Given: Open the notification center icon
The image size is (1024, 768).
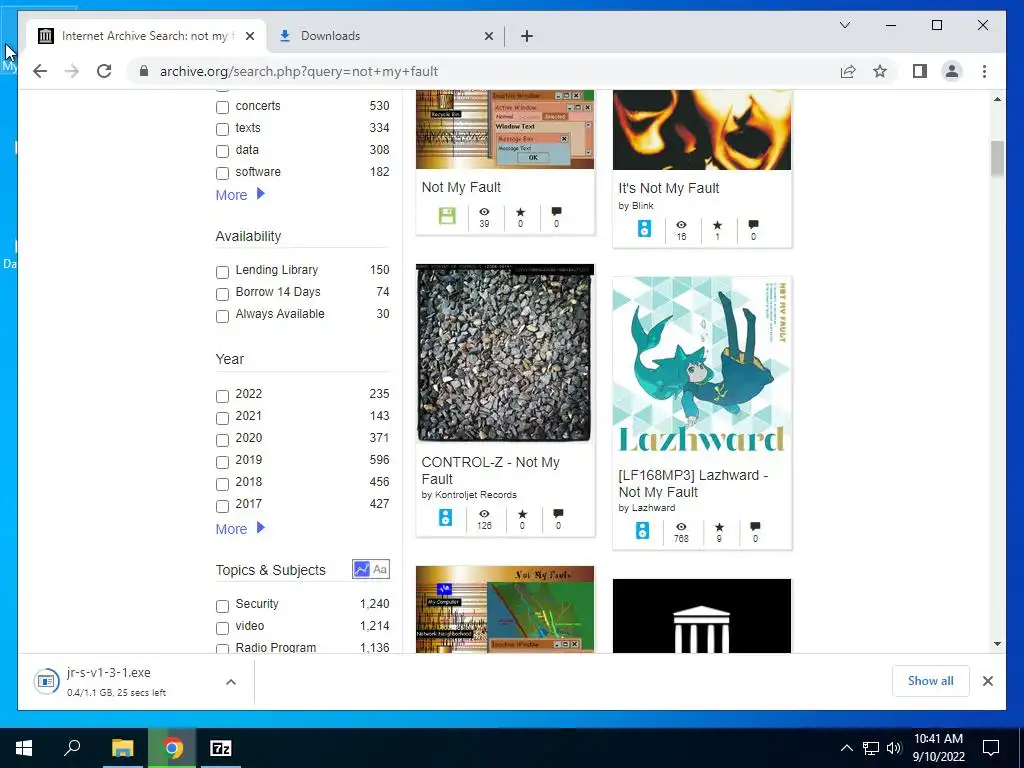Looking at the screenshot, I should click(x=991, y=748).
